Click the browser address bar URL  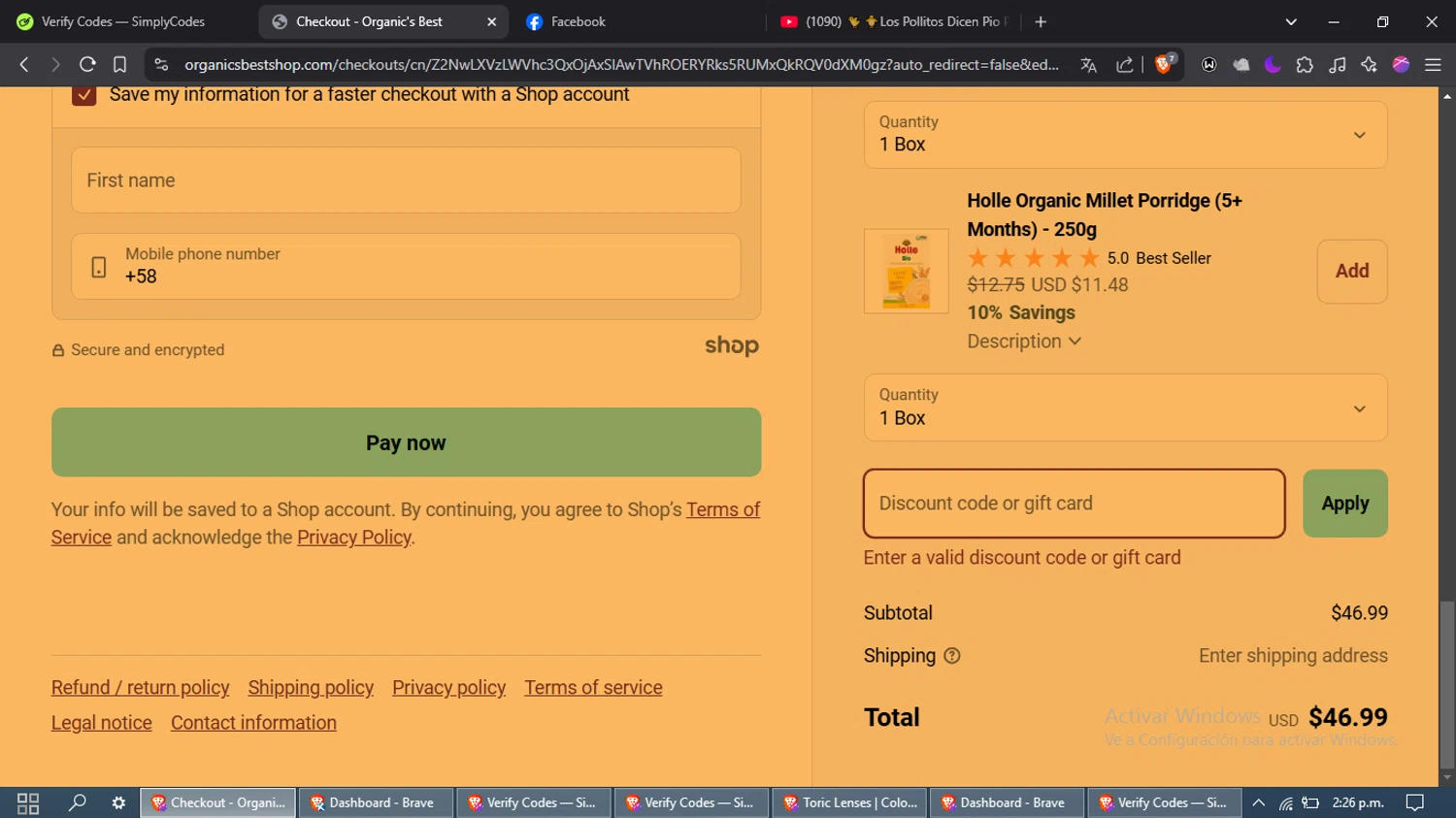621,65
